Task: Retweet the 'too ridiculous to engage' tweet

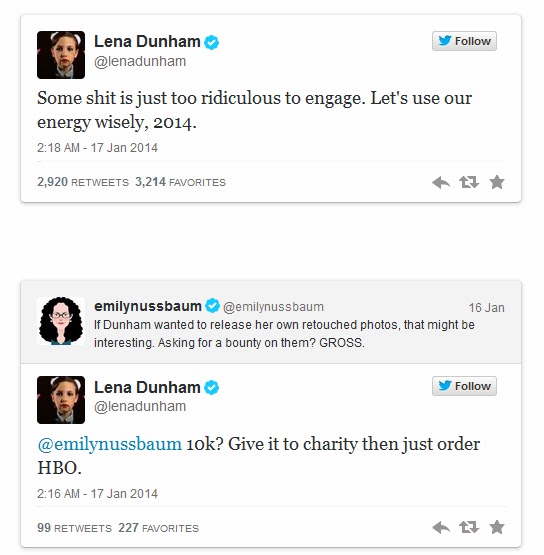Action: [x=469, y=182]
